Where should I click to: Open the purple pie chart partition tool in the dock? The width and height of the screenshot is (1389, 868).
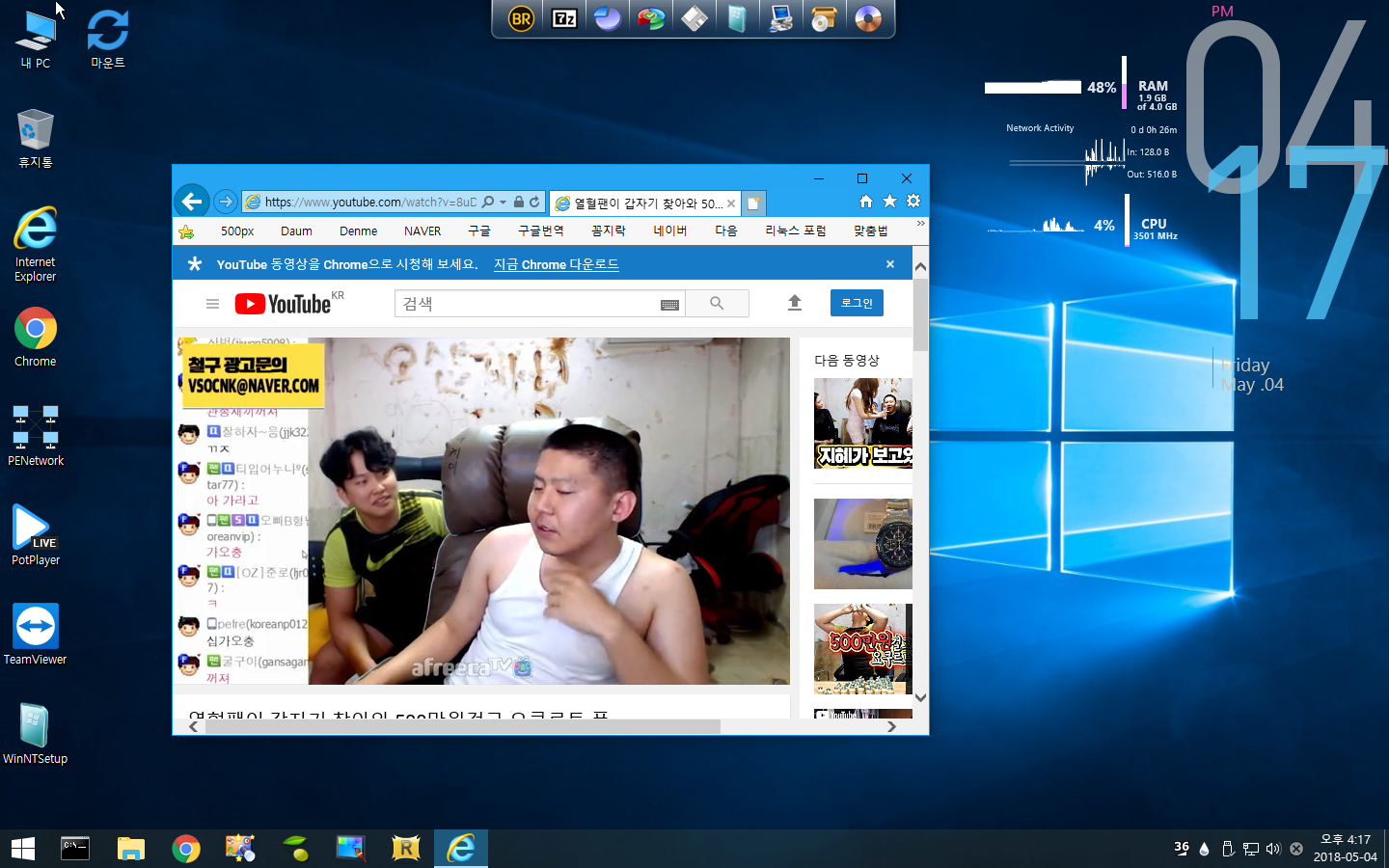point(608,18)
